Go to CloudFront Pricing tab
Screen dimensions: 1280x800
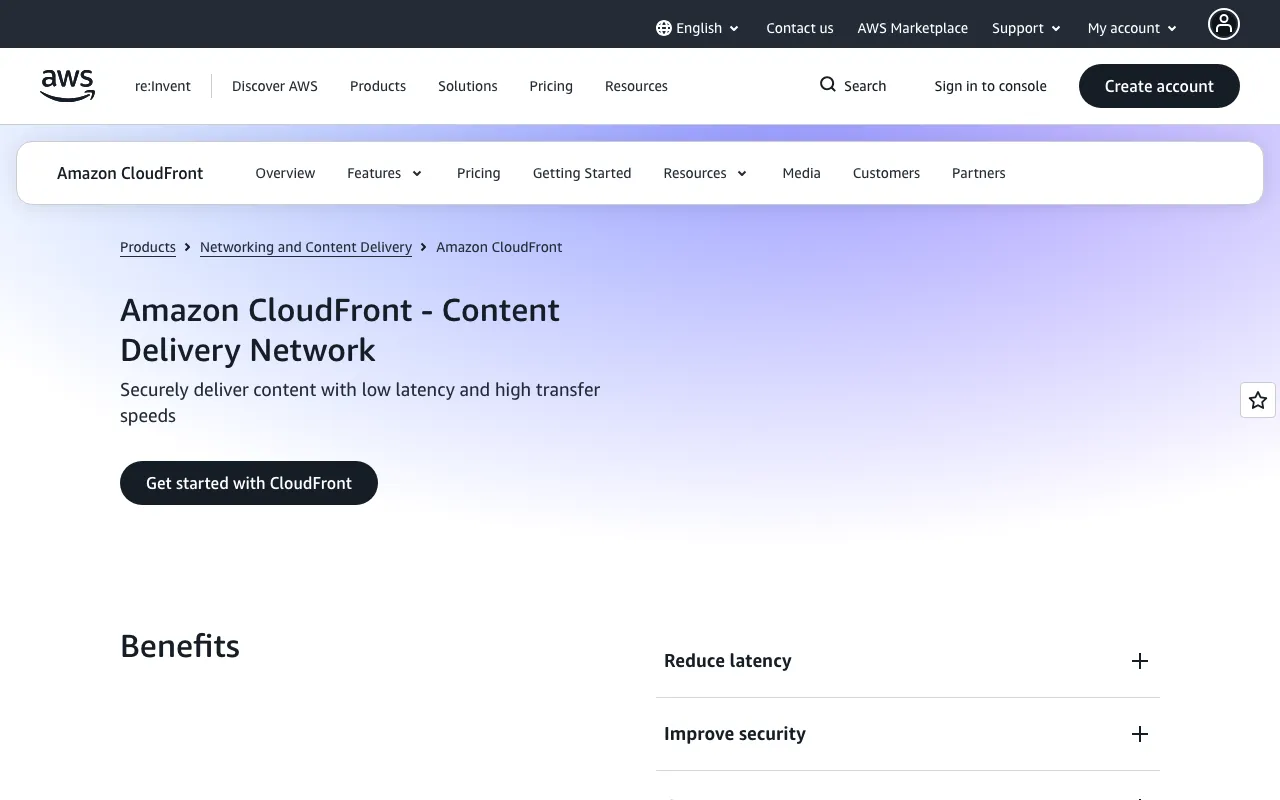pyautogui.click(x=479, y=173)
